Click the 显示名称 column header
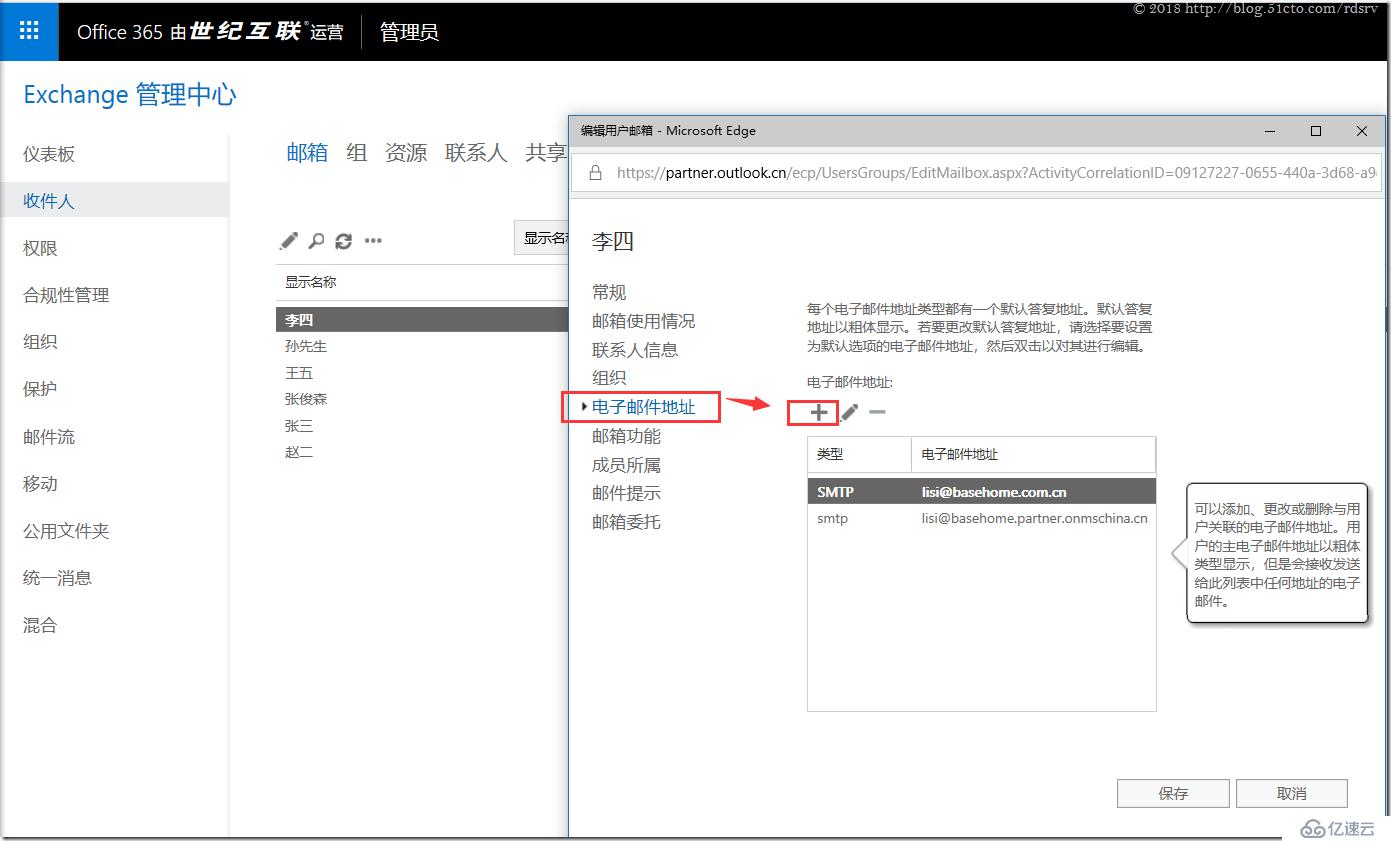The height and width of the screenshot is (841, 1391). [311, 282]
